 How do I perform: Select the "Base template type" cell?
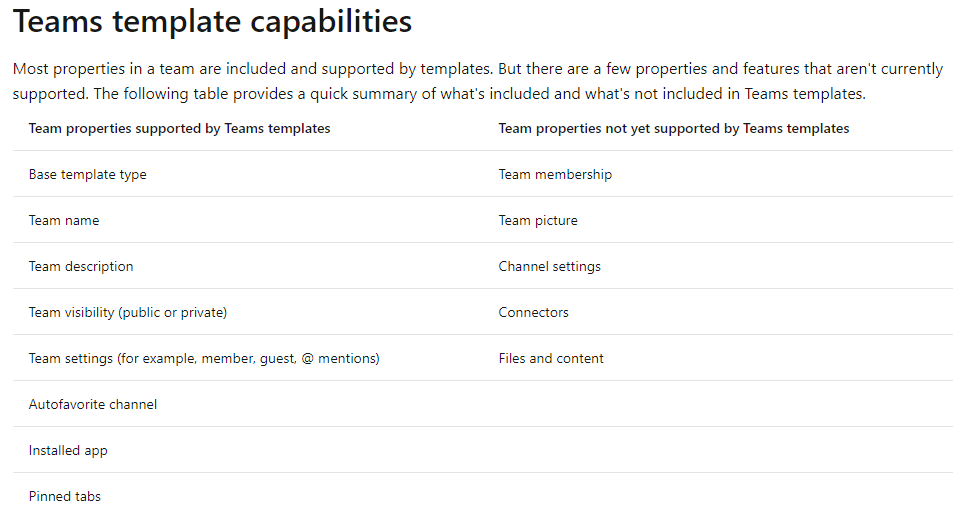click(x=87, y=174)
